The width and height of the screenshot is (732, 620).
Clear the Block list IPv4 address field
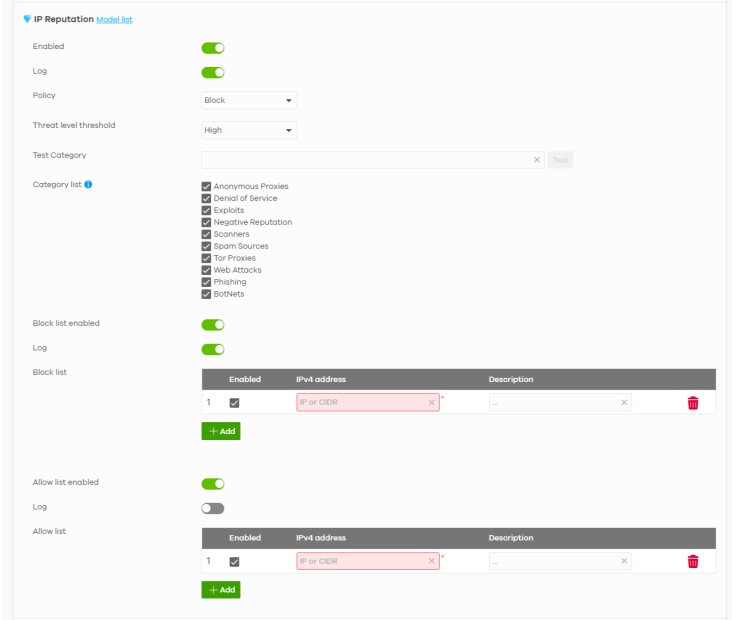tap(431, 402)
